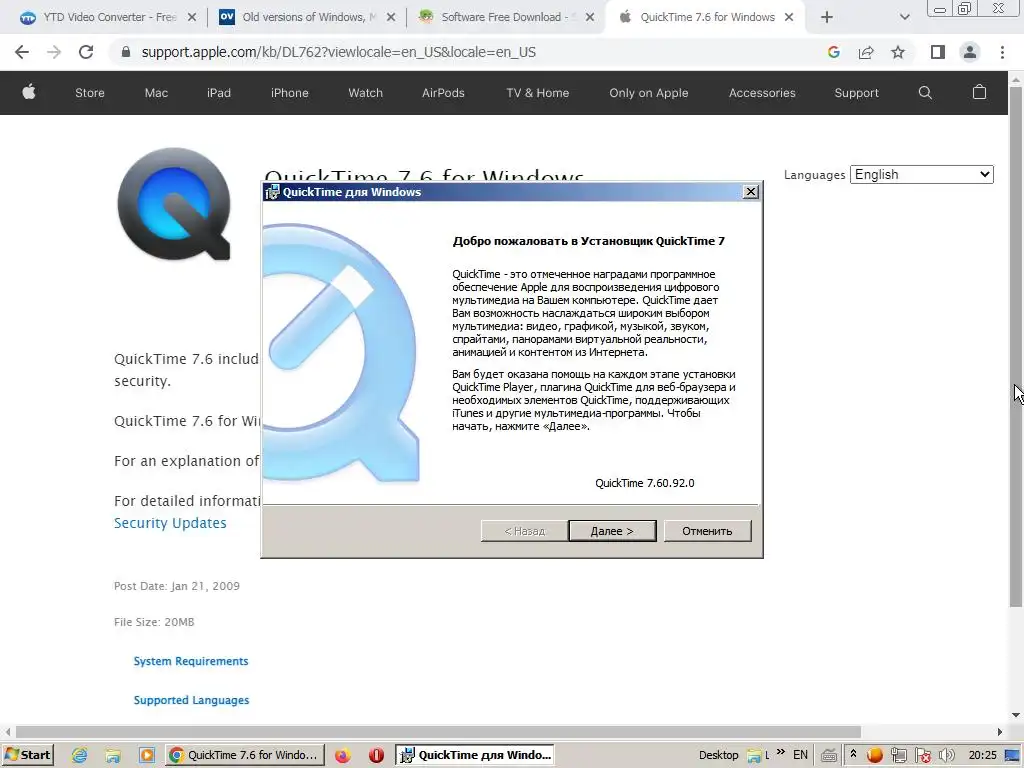Click the volume speaker tray icon
The image size is (1024, 768).
click(946, 756)
